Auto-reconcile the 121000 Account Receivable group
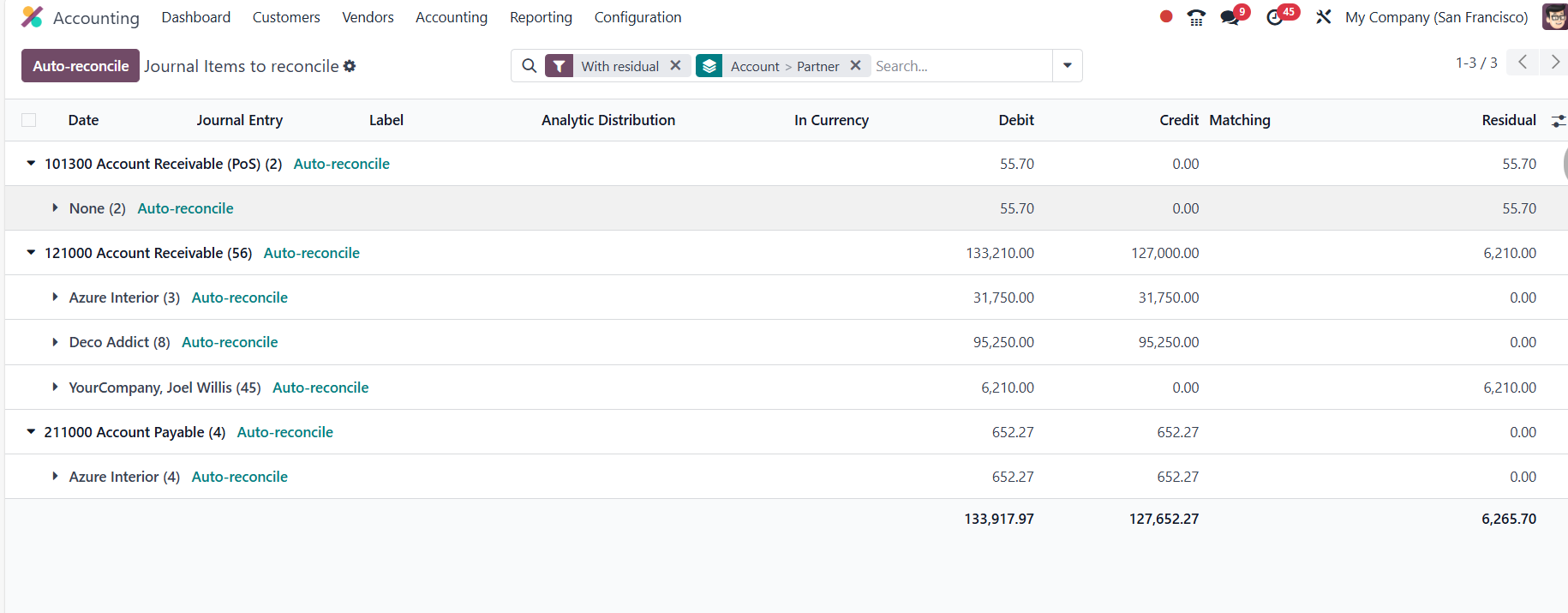The width and height of the screenshot is (1568, 613). pos(311,253)
